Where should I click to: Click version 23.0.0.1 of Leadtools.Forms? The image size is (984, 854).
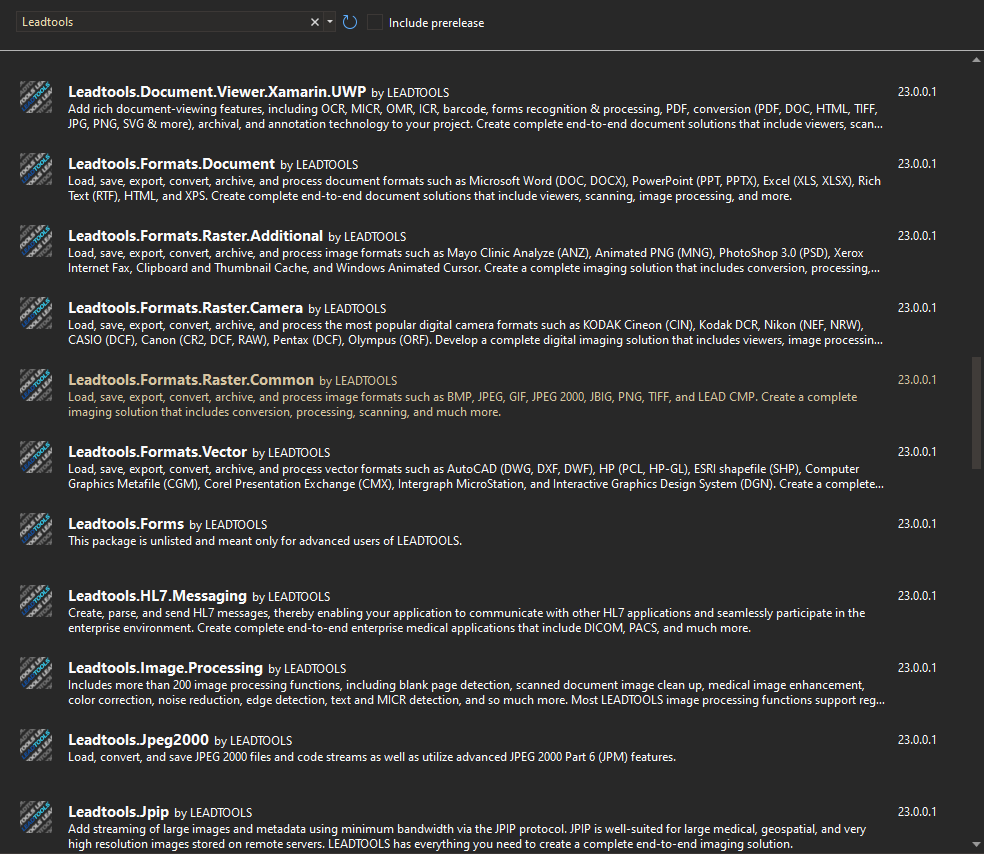(x=917, y=524)
